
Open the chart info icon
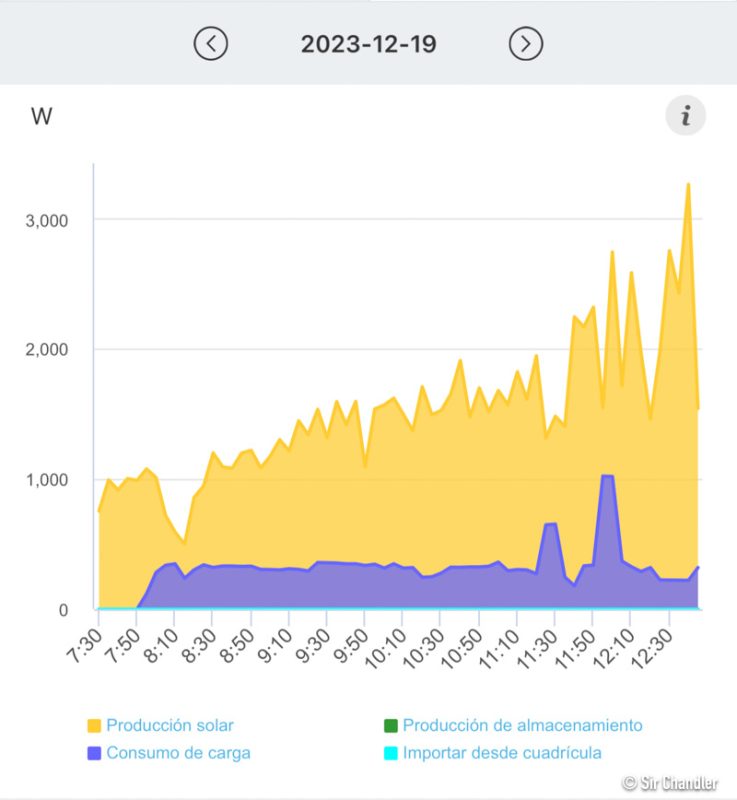click(x=685, y=116)
